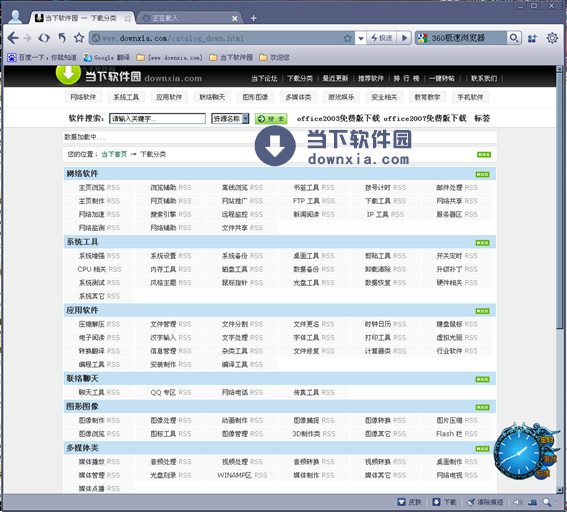The height and width of the screenshot is (512, 567).
Task: Open the [www.downxia.com] bookmark folder
Action: coord(170,57)
